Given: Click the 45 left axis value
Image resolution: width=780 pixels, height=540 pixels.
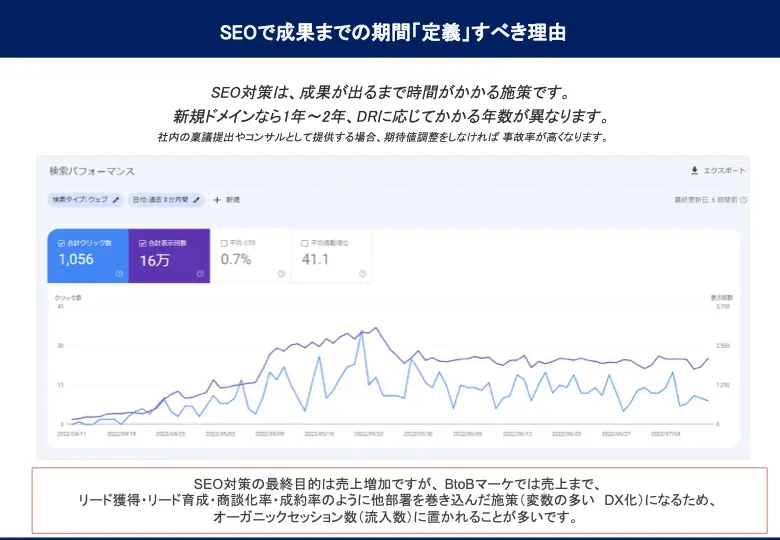Looking at the screenshot, I should (x=61, y=306).
